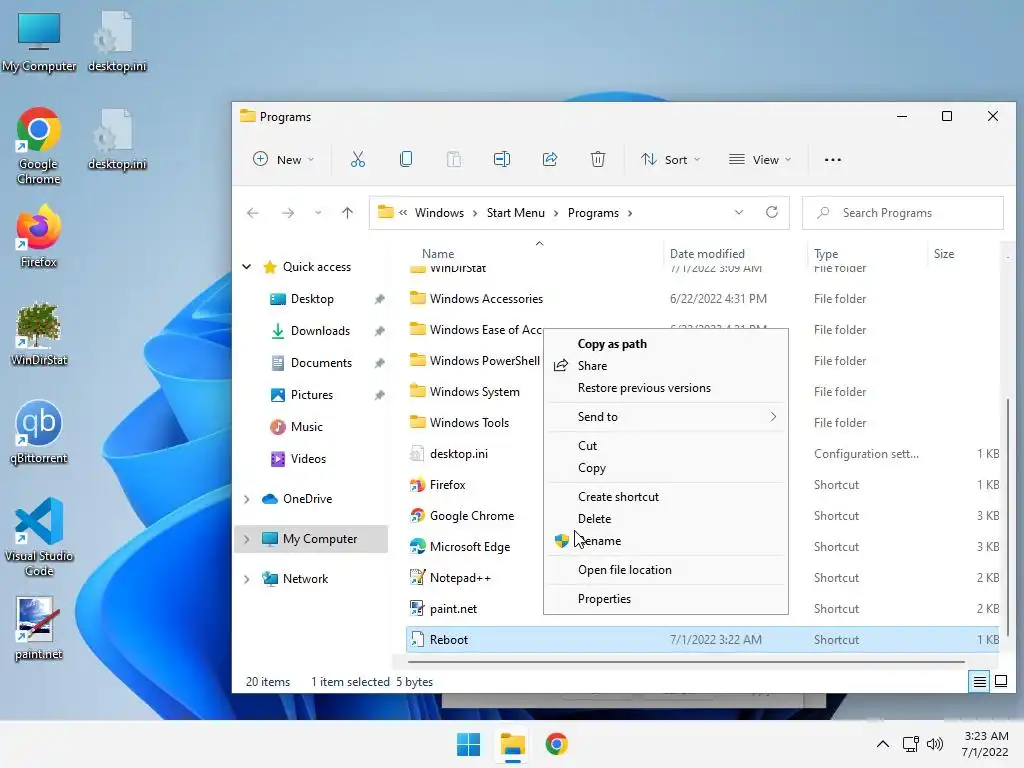Go forward with the right arrow button

pyautogui.click(x=288, y=213)
